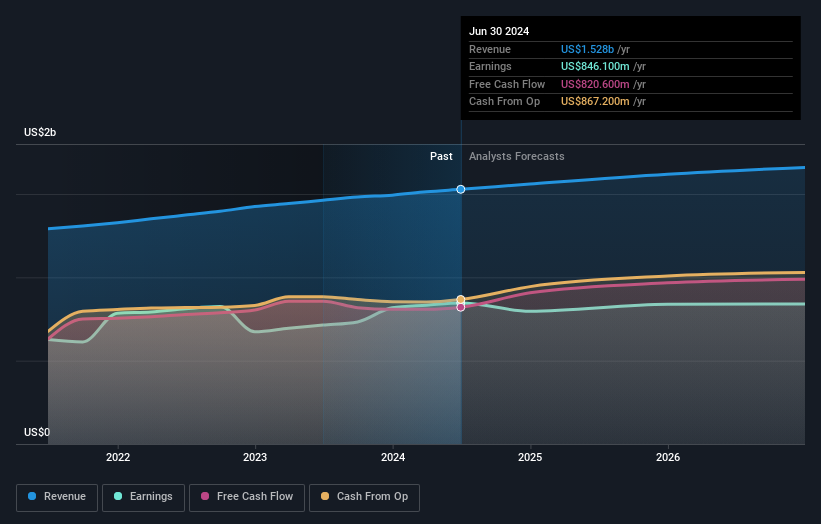Select the 2023 axis label
The image size is (821, 524).
[x=255, y=457]
